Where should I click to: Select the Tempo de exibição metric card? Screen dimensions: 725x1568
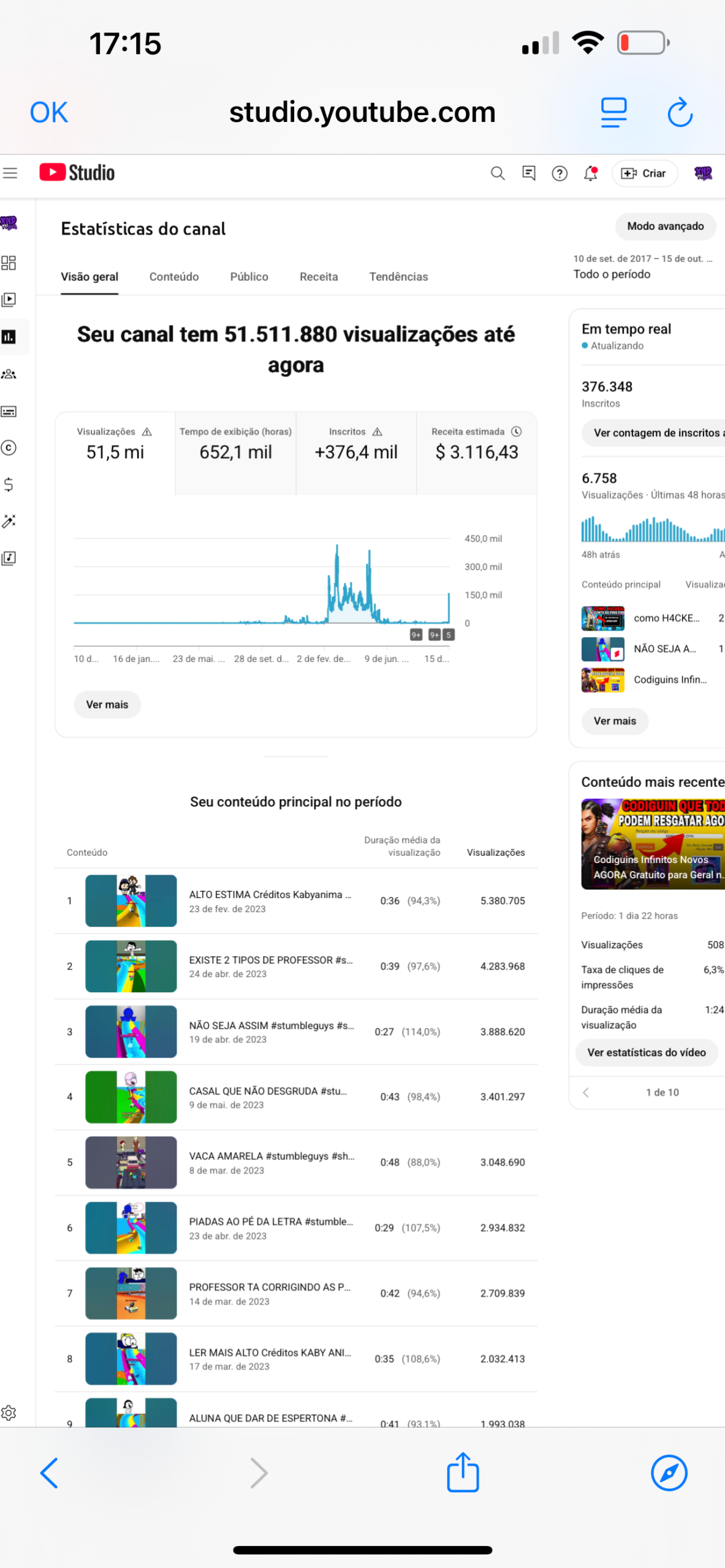[235, 453]
